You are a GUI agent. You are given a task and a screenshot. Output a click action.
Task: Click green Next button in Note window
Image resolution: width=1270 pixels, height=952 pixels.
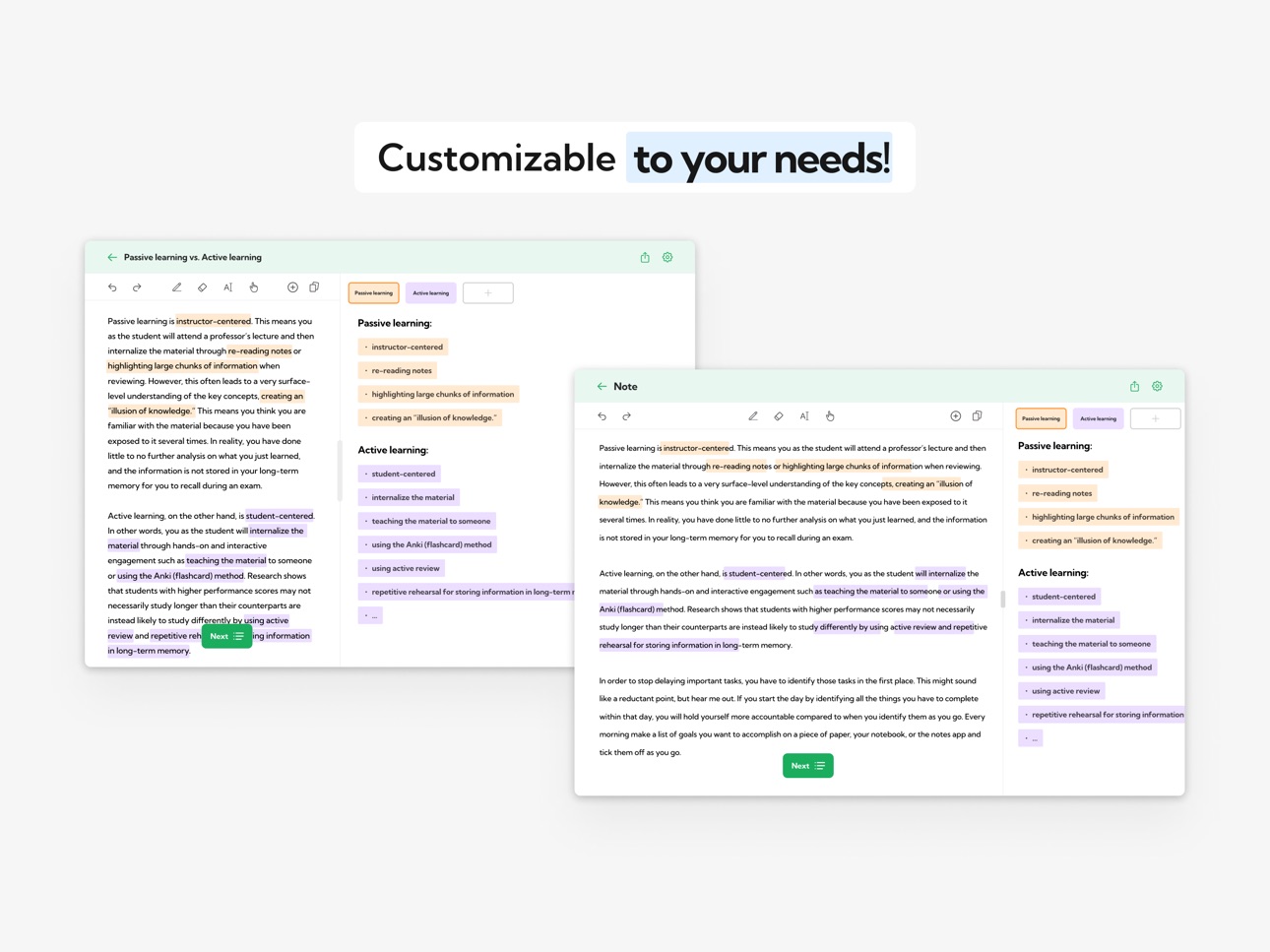(x=808, y=766)
